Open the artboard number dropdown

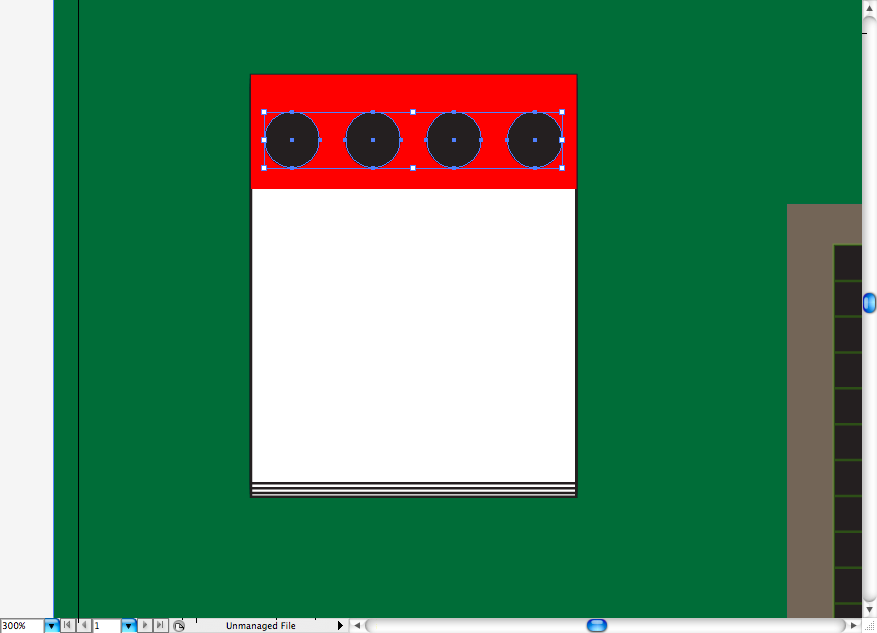[x=128, y=626]
